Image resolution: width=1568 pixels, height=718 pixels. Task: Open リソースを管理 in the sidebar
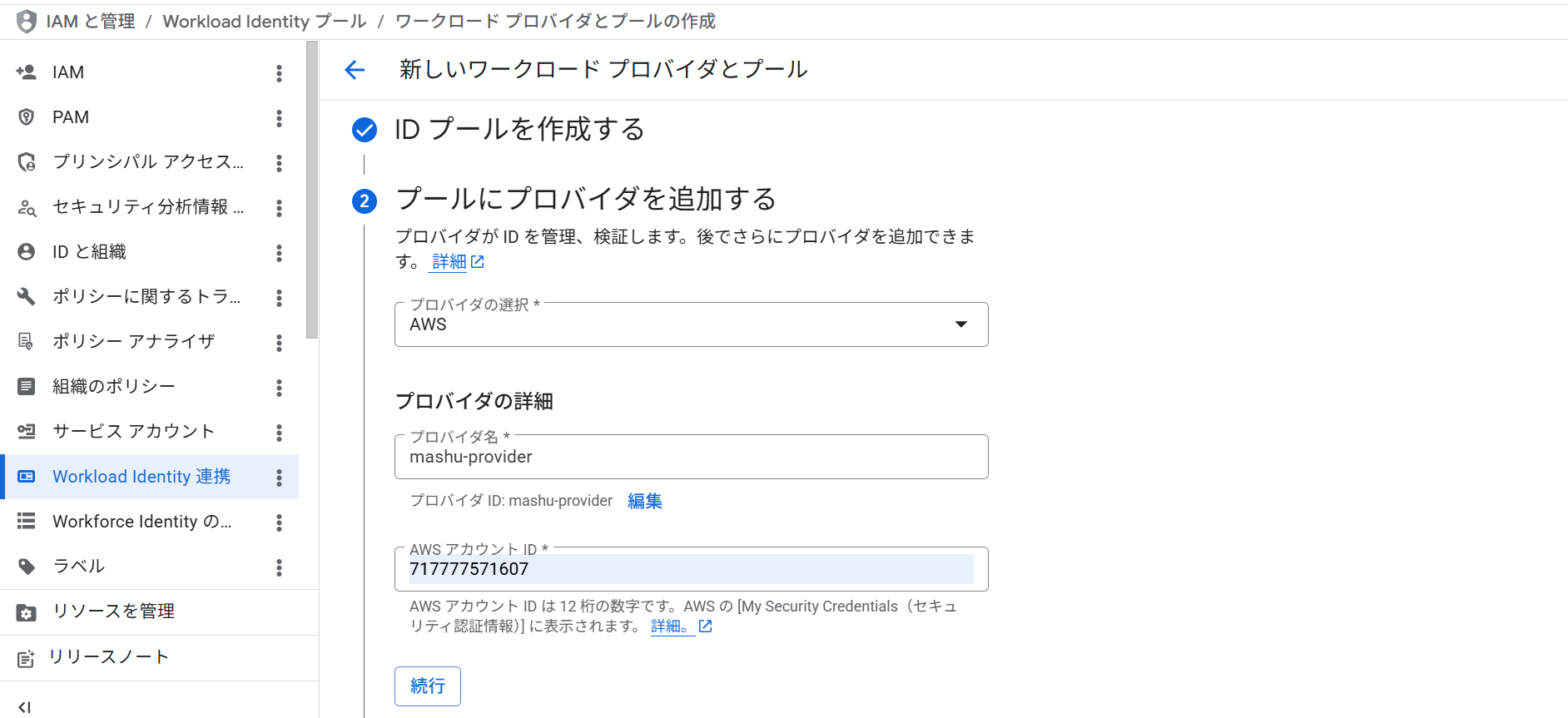click(x=113, y=612)
